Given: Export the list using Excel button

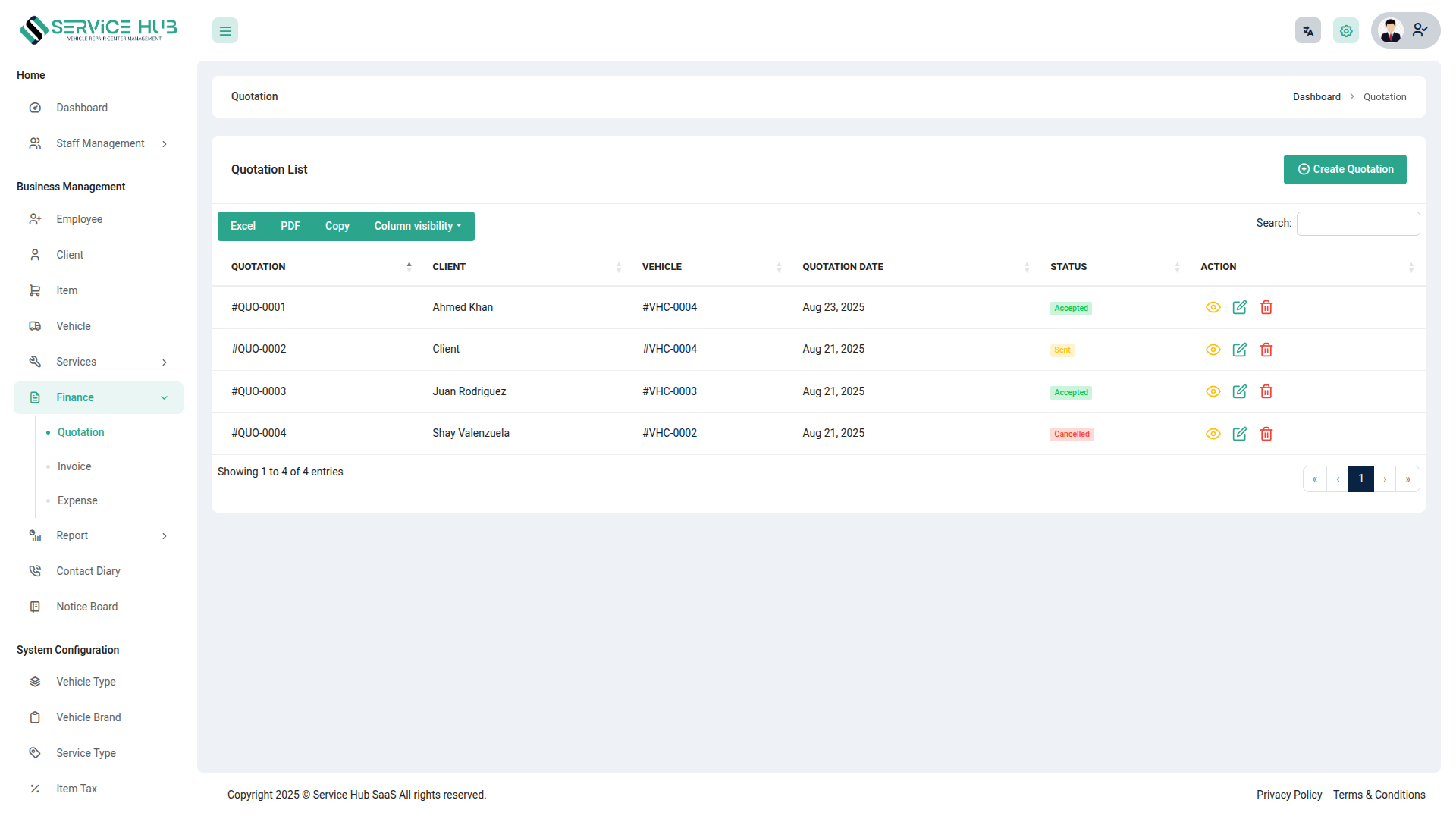Looking at the screenshot, I should click(x=243, y=226).
